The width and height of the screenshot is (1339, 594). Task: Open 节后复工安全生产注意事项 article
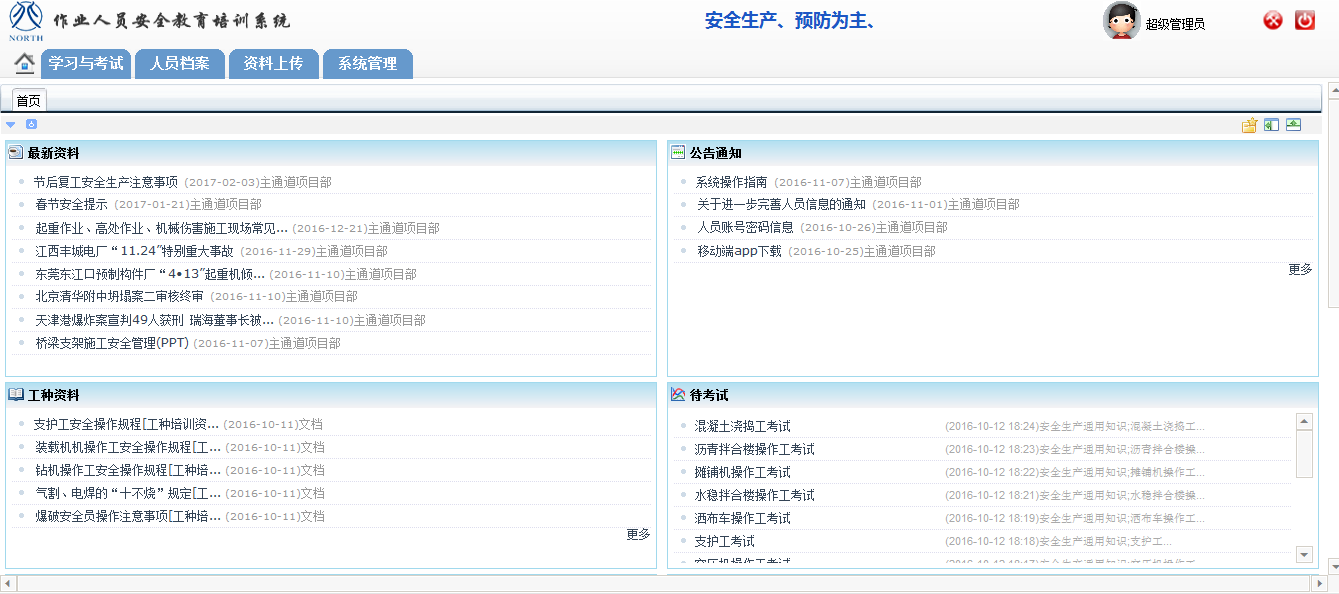pyautogui.click(x=105, y=182)
